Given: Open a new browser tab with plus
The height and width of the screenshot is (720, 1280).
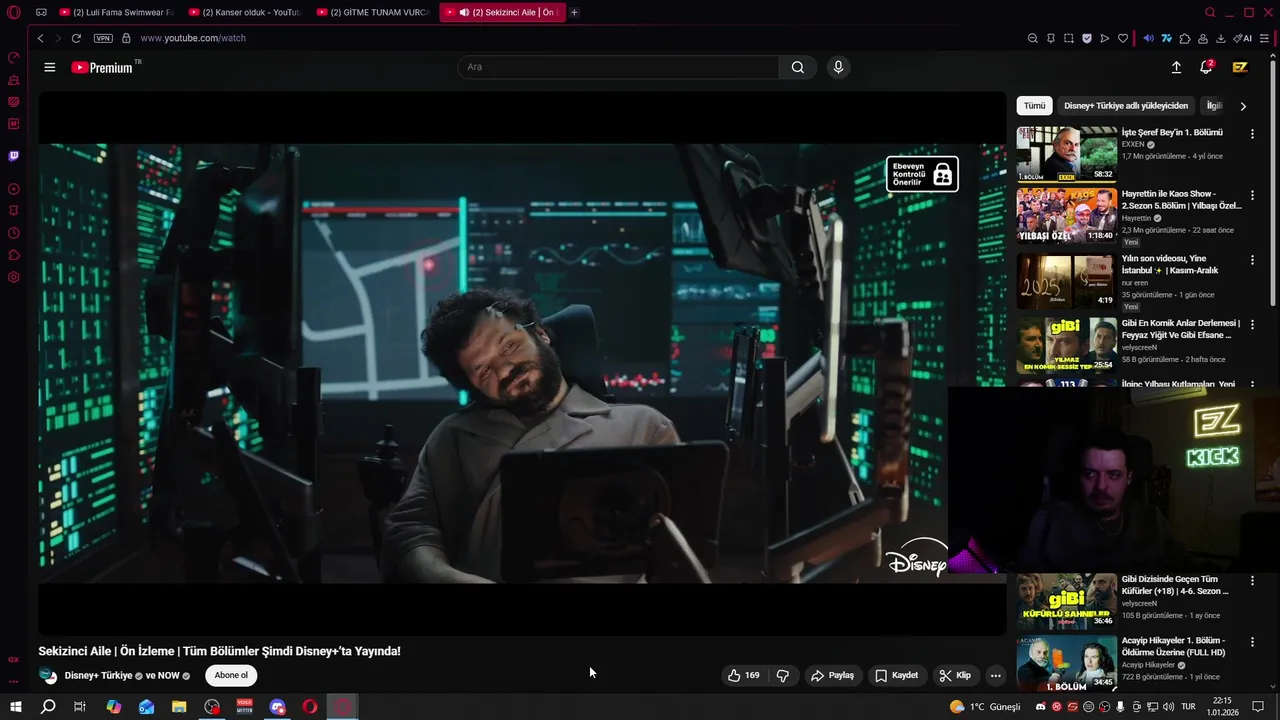Looking at the screenshot, I should (x=574, y=12).
